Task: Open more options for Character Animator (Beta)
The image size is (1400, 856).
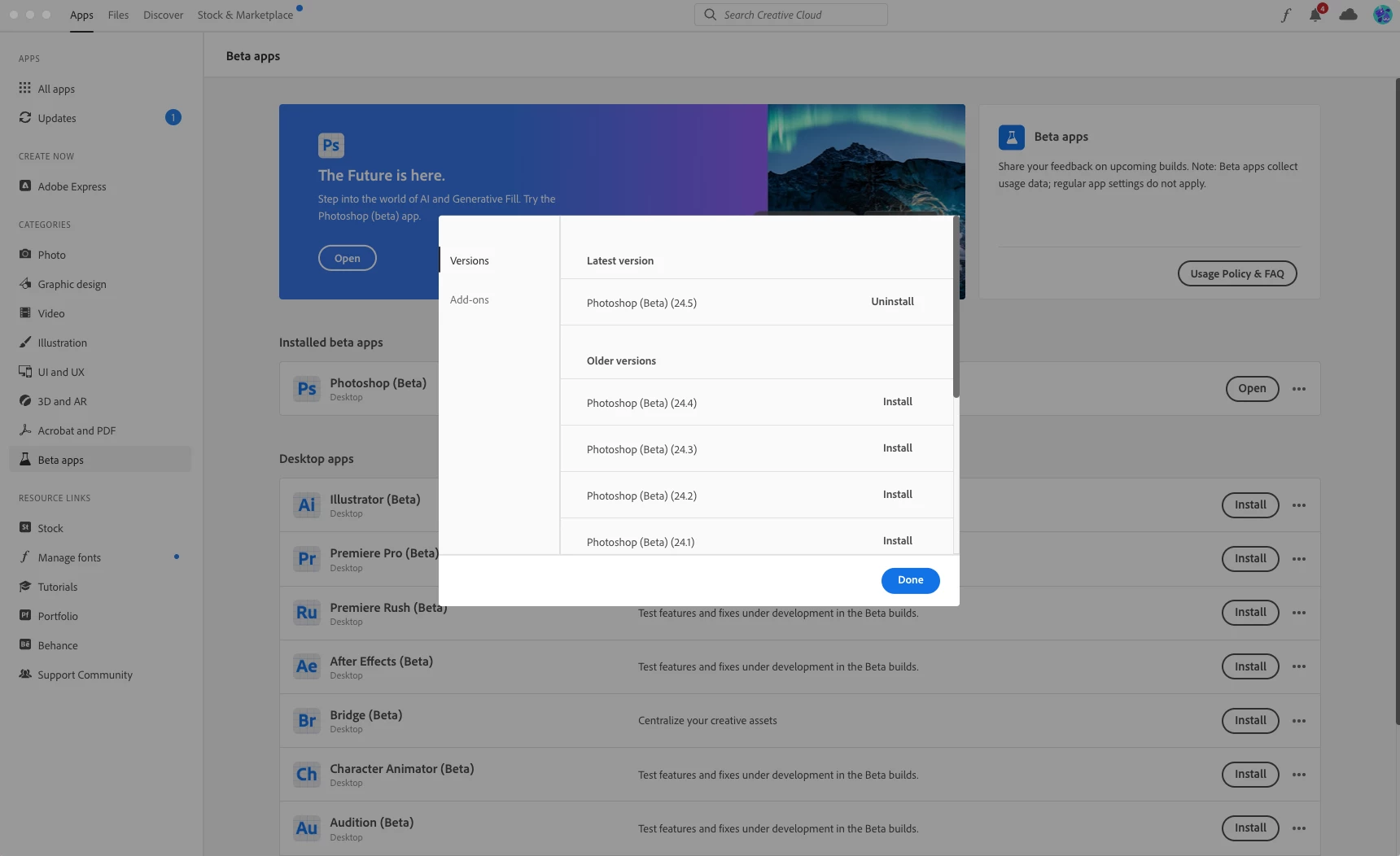Action: click(1299, 775)
